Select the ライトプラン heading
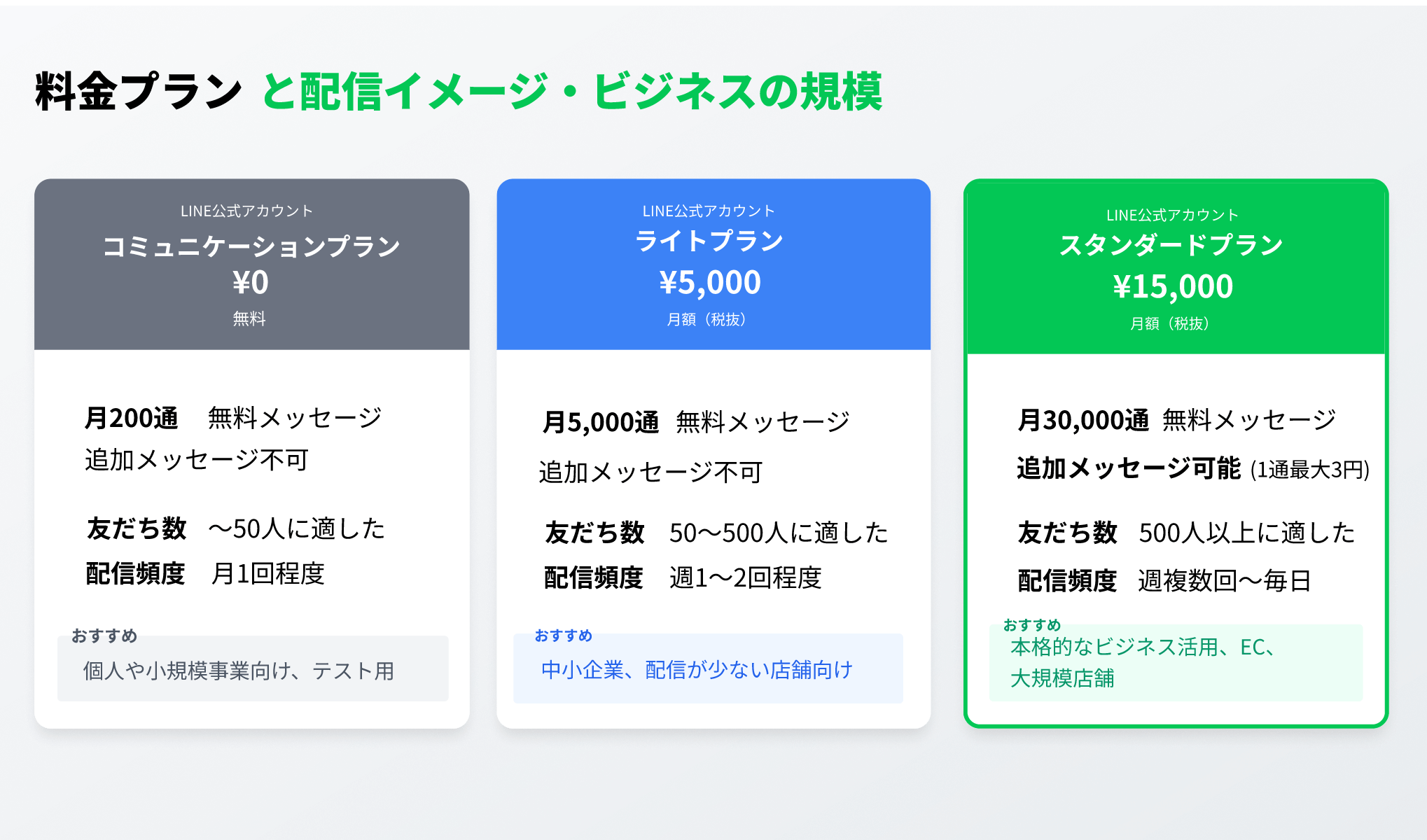Screen dimensions: 1427x840 click(x=709, y=241)
